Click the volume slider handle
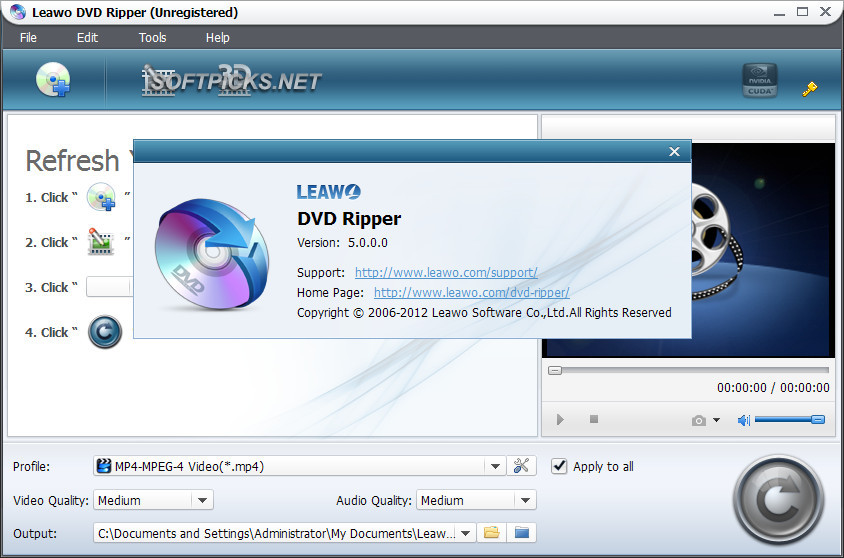 (x=817, y=420)
